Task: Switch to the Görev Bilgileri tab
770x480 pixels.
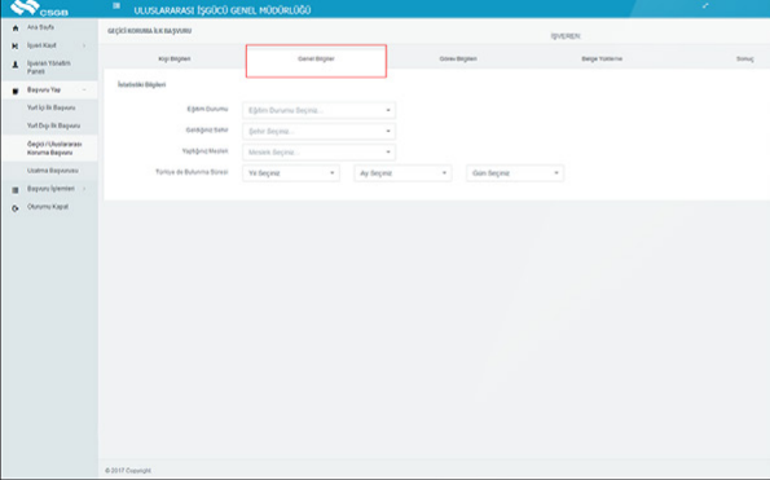Action: click(x=458, y=59)
